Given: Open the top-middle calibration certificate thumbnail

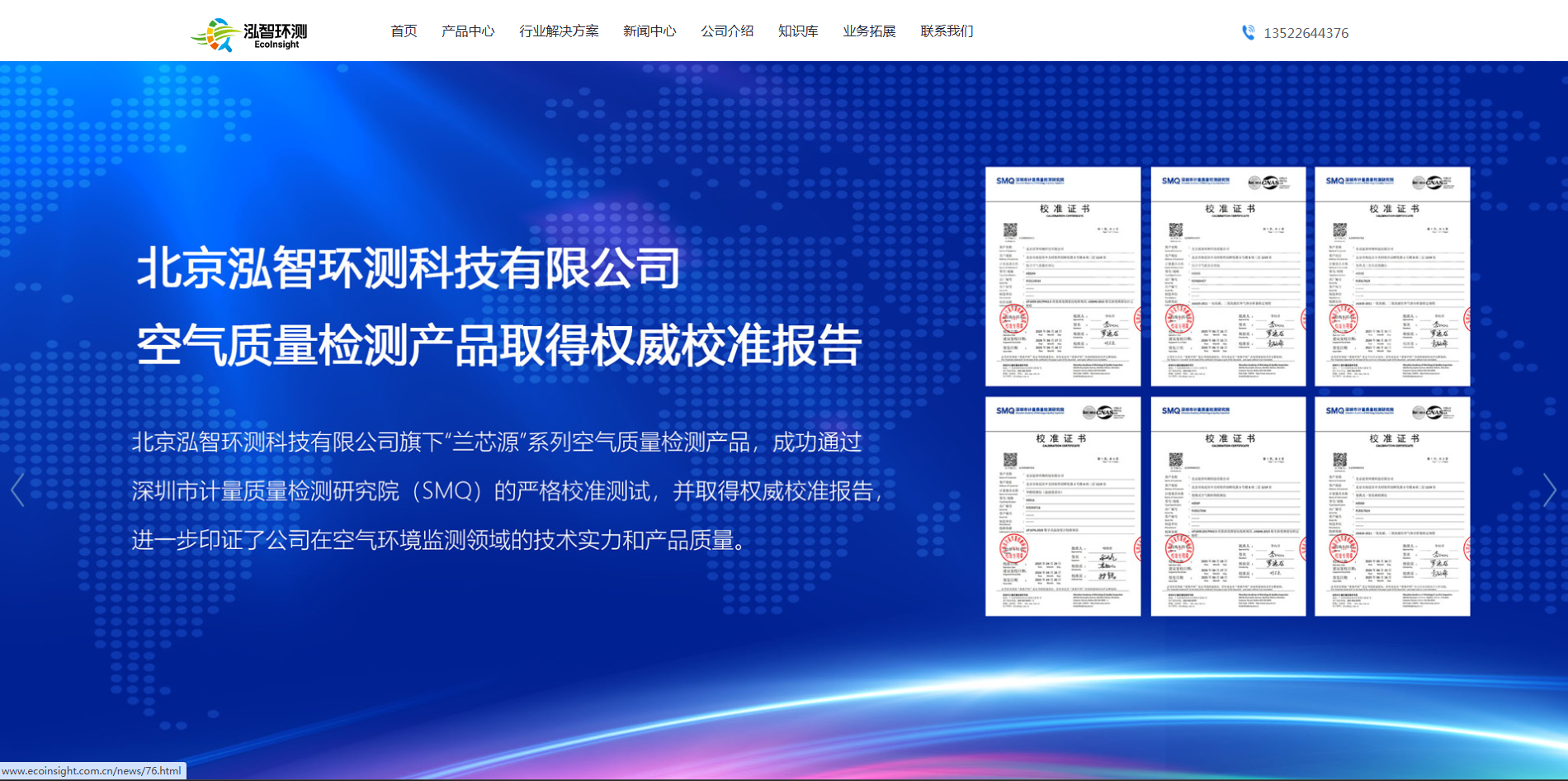Looking at the screenshot, I should pyautogui.click(x=1228, y=277).
